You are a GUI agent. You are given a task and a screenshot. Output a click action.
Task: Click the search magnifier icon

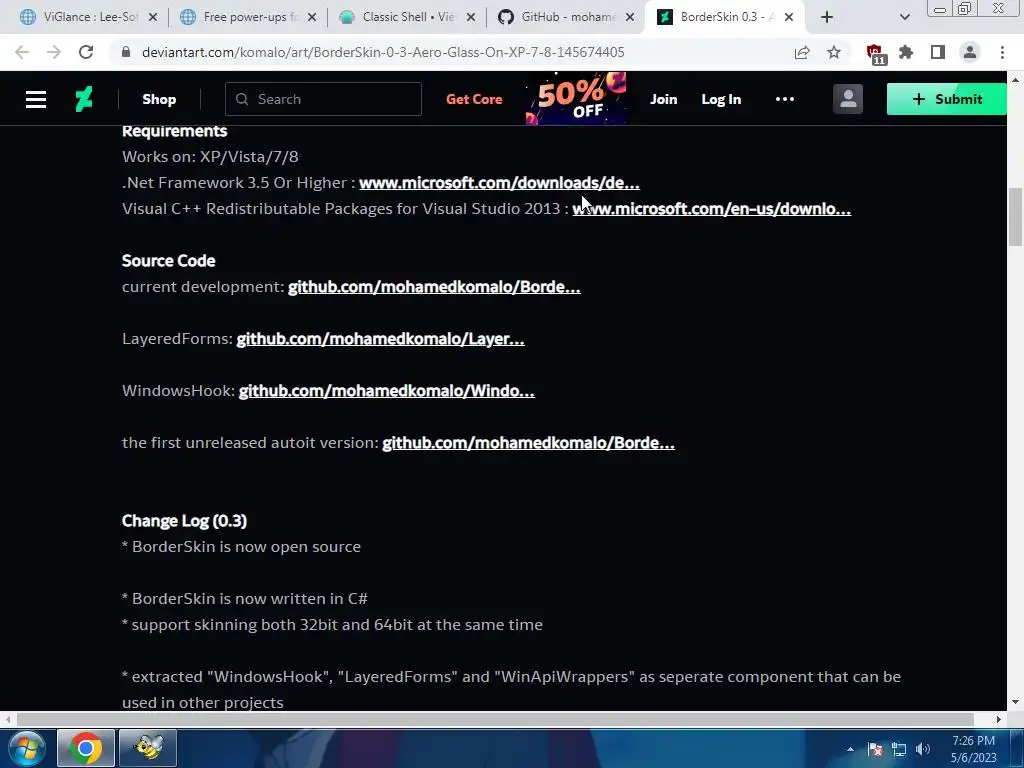tap(242, 99)
